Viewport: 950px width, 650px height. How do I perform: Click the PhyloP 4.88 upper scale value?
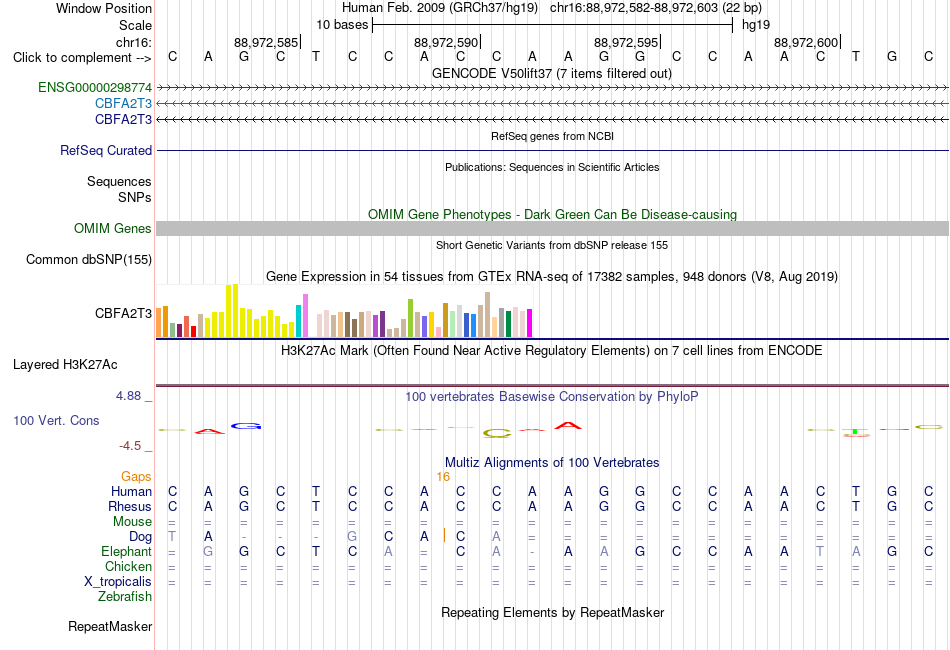(128, 396)
